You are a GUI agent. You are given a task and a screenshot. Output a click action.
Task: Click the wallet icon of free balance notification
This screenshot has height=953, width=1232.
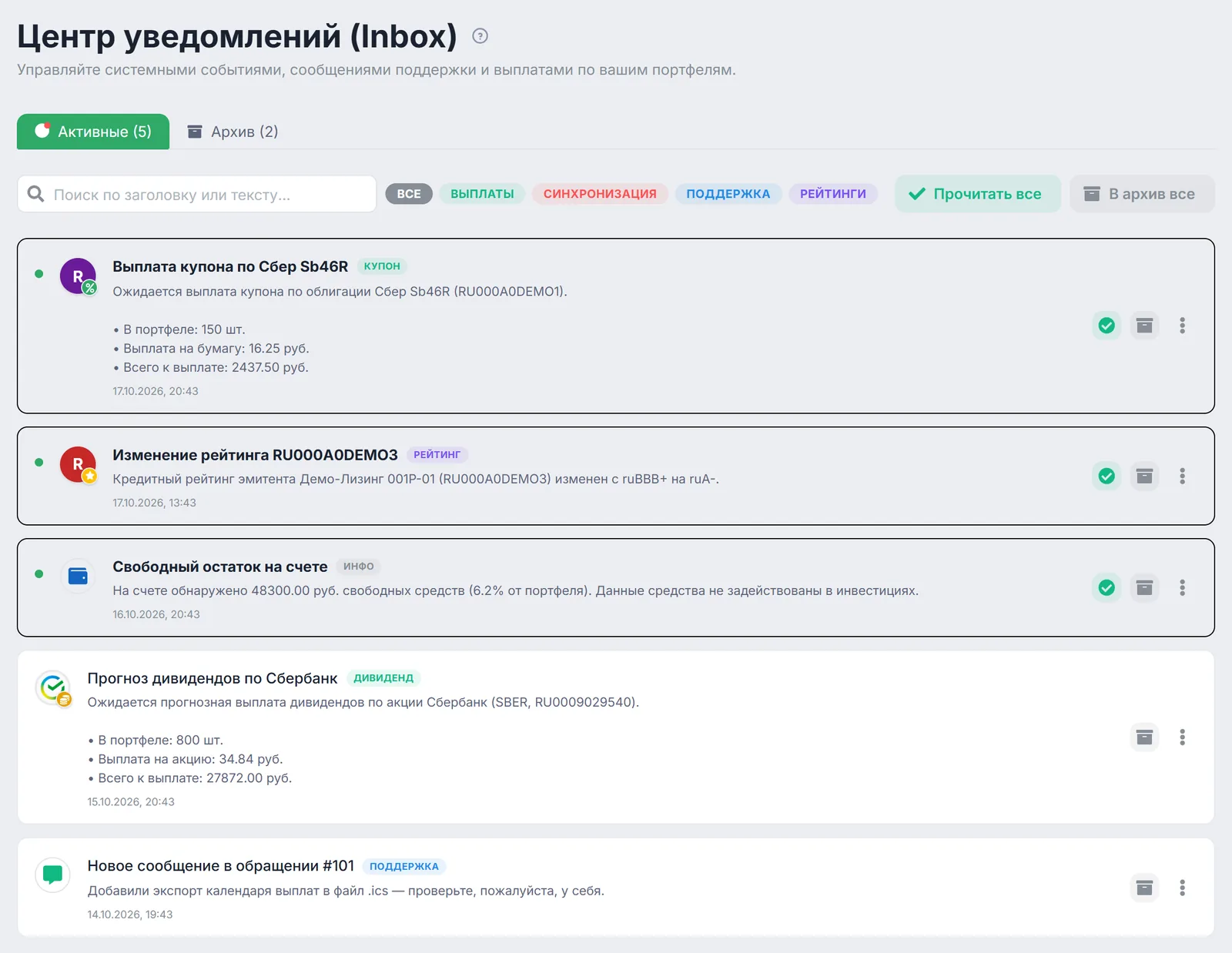click(x=78, y=576)
